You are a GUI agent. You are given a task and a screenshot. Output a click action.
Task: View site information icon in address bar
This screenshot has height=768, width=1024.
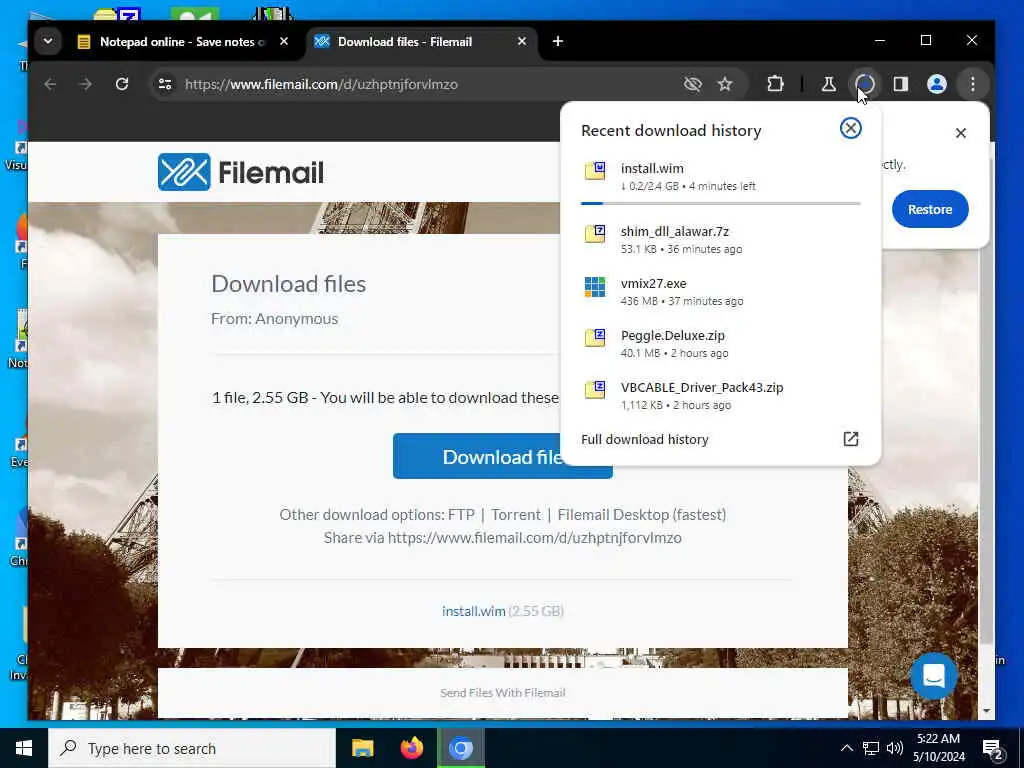tap(165, 84)
